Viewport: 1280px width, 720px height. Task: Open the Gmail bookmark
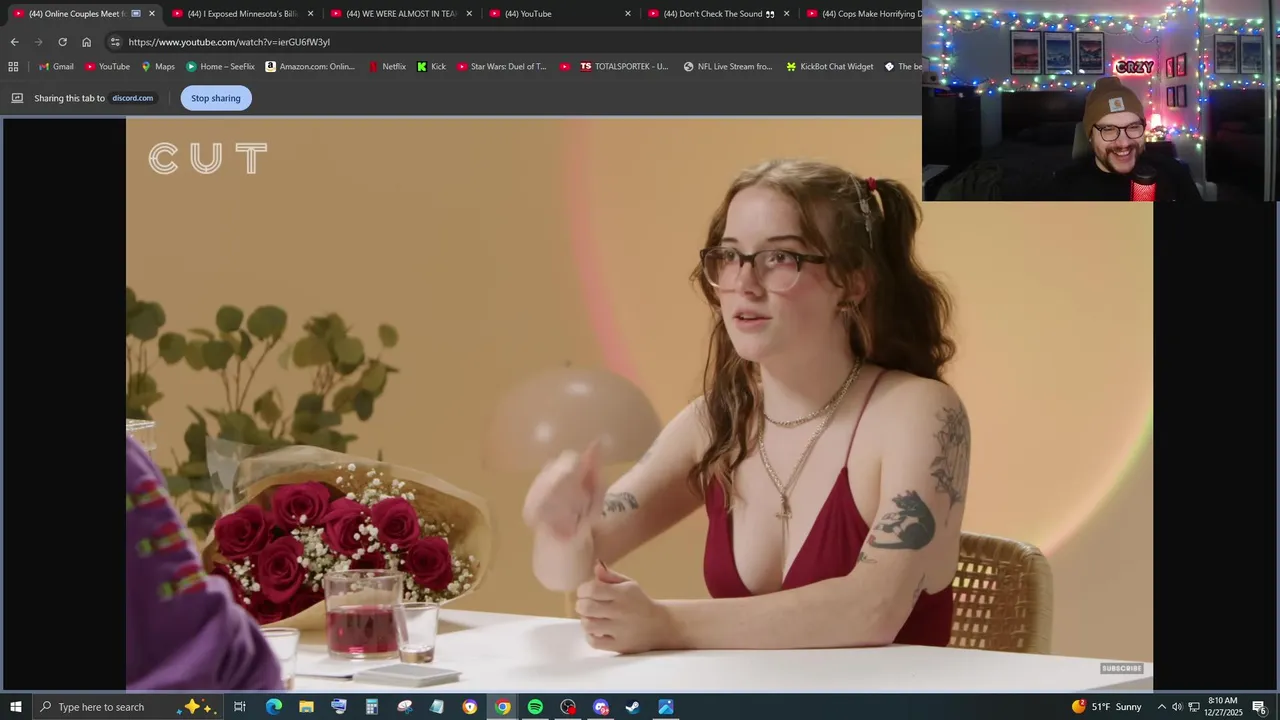click(x=56, y=67)
